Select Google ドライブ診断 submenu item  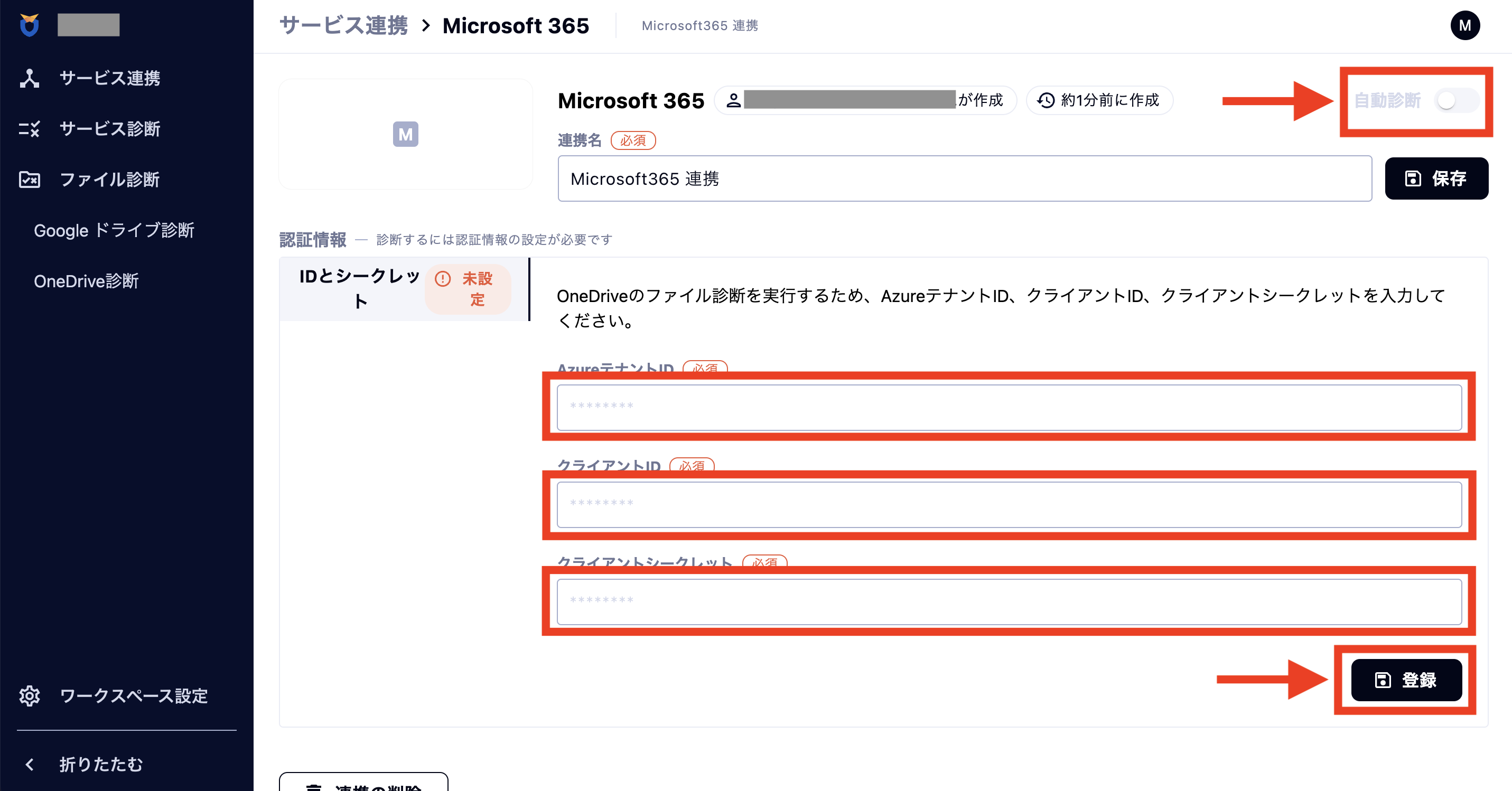coord(114,230)
